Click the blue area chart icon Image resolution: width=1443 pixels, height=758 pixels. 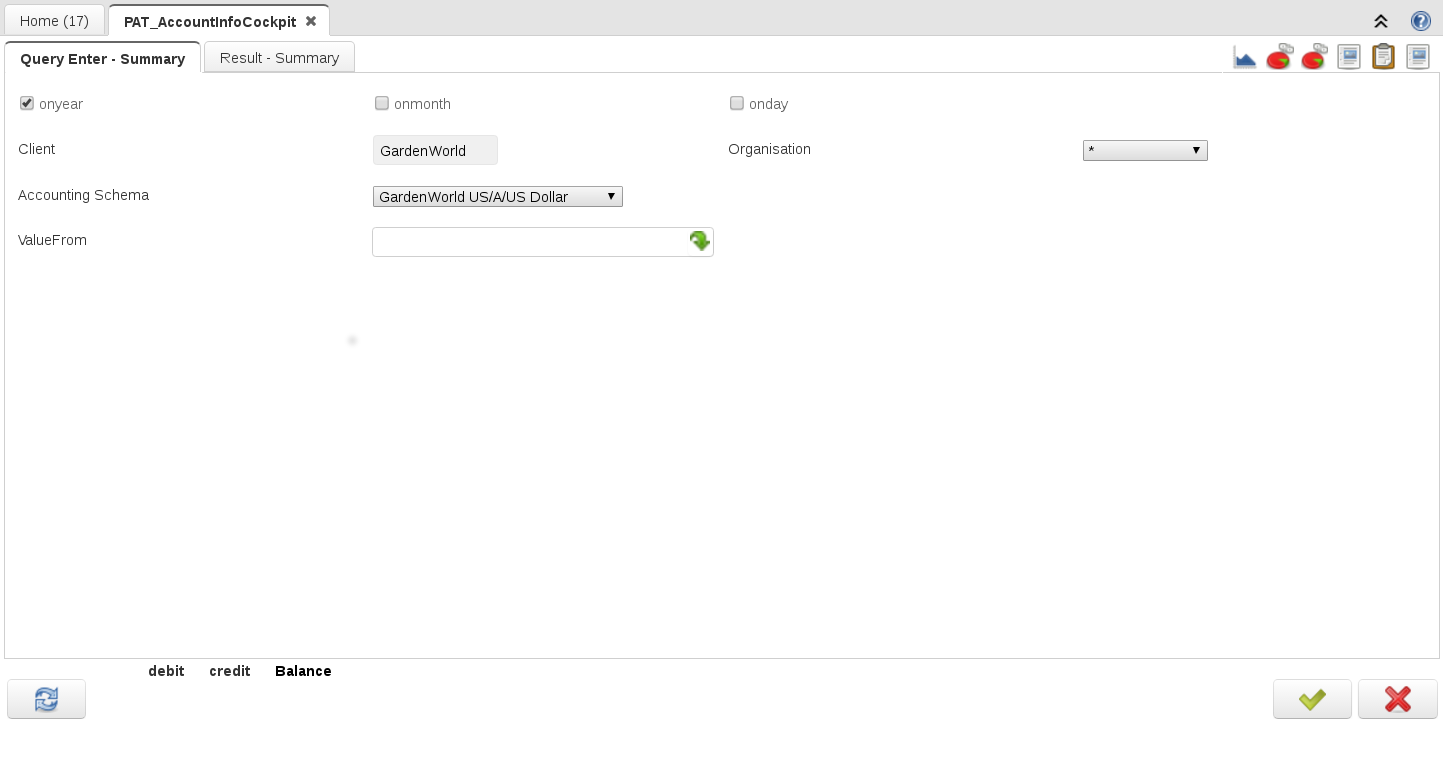click(1244, 58)
